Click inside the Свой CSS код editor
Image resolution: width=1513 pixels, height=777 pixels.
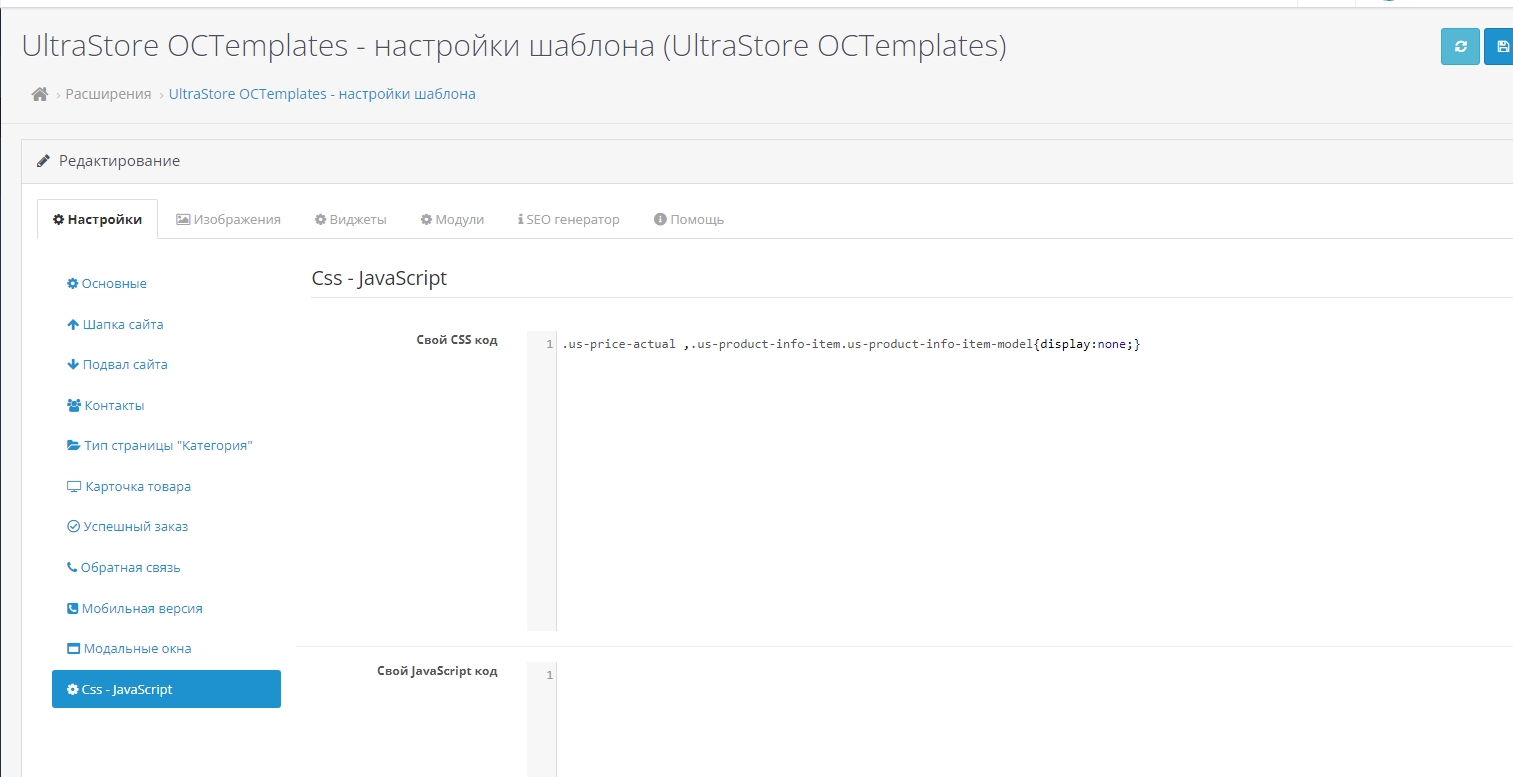tap(1000, 480)
